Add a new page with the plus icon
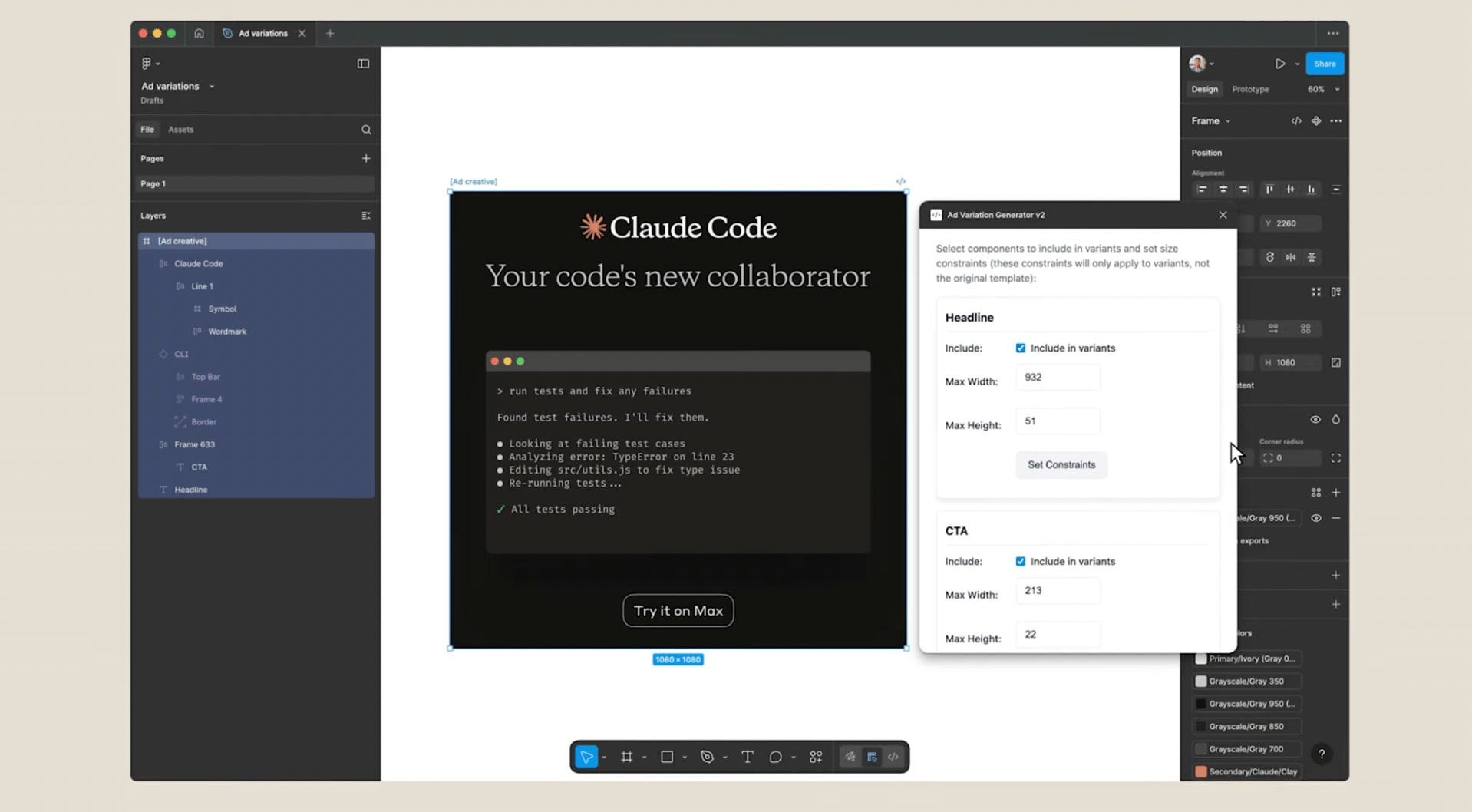 tap(366, 158)
